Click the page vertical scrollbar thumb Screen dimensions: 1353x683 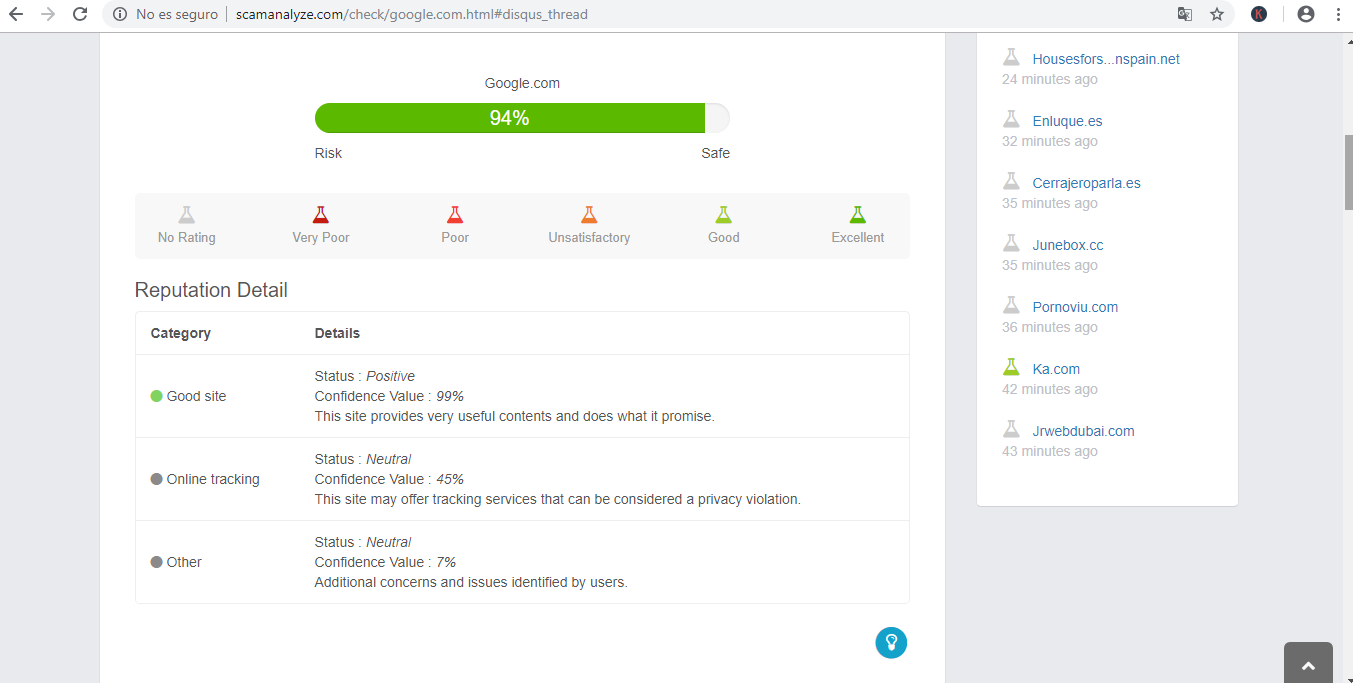[1347, 171]
